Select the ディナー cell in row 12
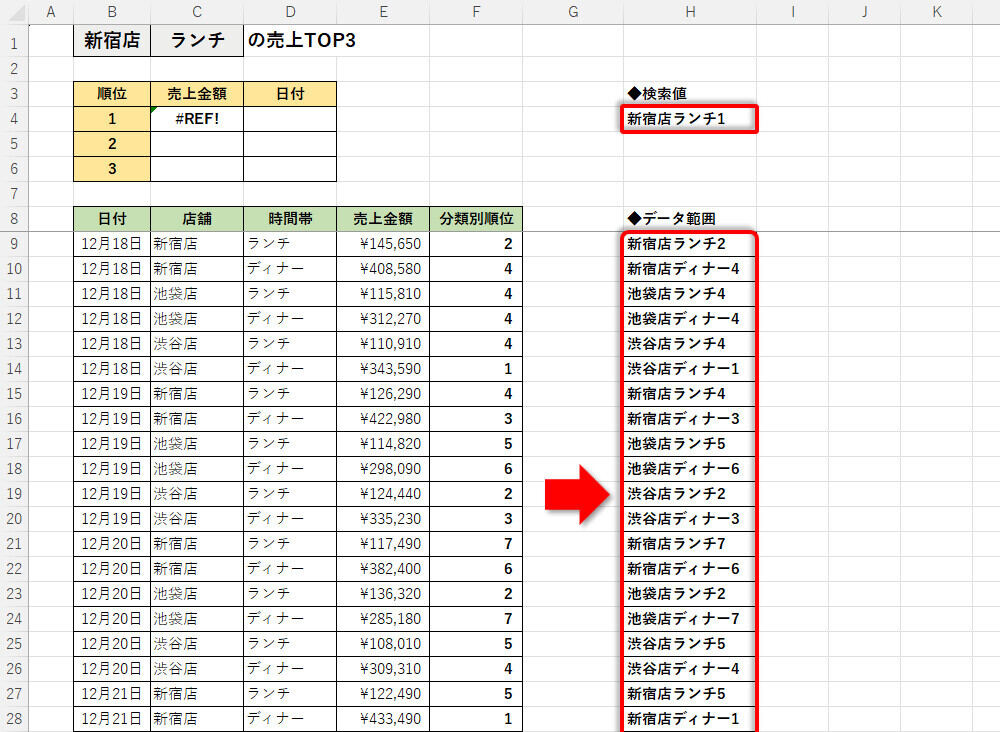 (290, 319)
